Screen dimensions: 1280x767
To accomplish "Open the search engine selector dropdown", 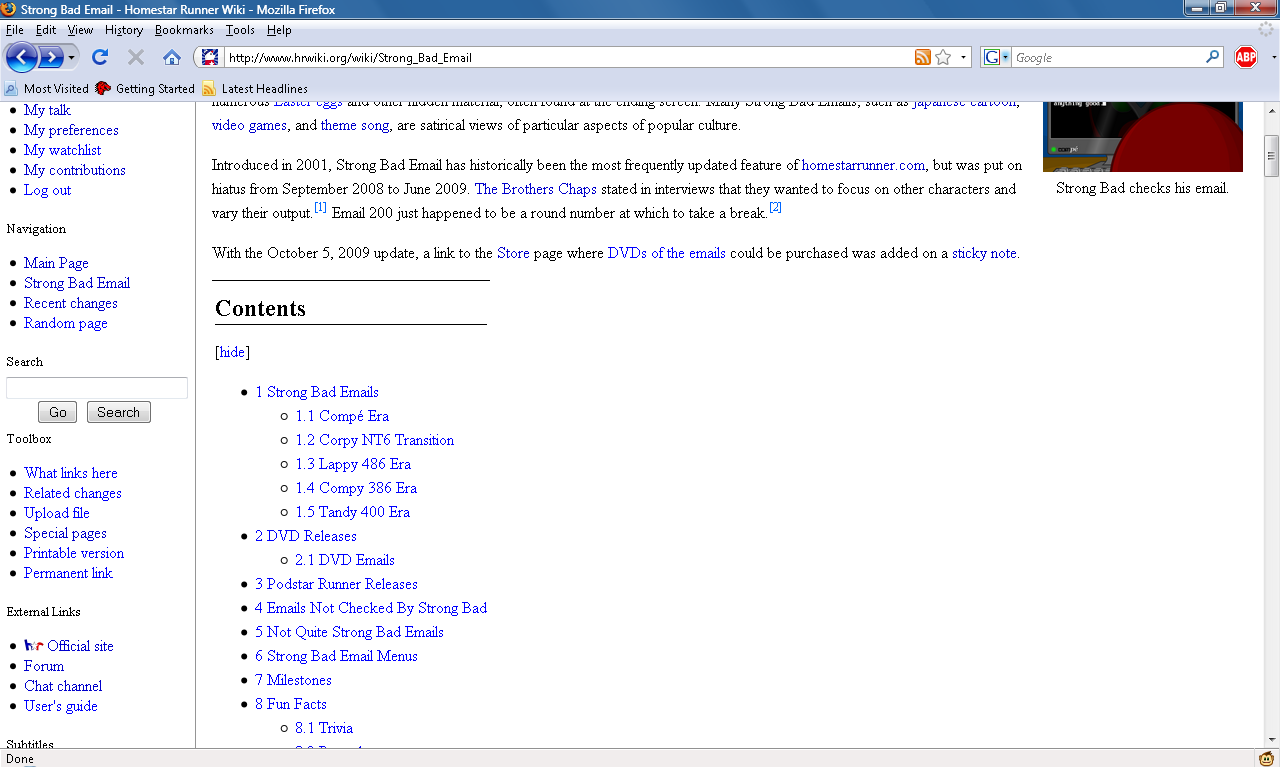I will click(997, 57).
